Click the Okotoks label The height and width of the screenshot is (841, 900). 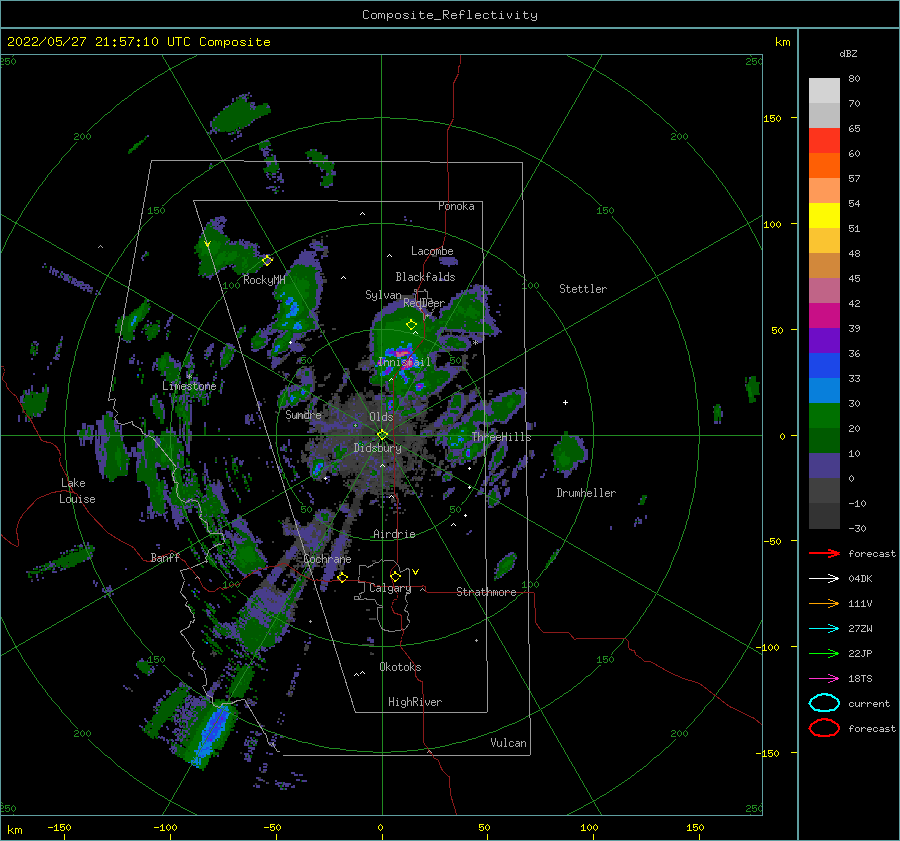pyautogui.click(x=400, y=666)
